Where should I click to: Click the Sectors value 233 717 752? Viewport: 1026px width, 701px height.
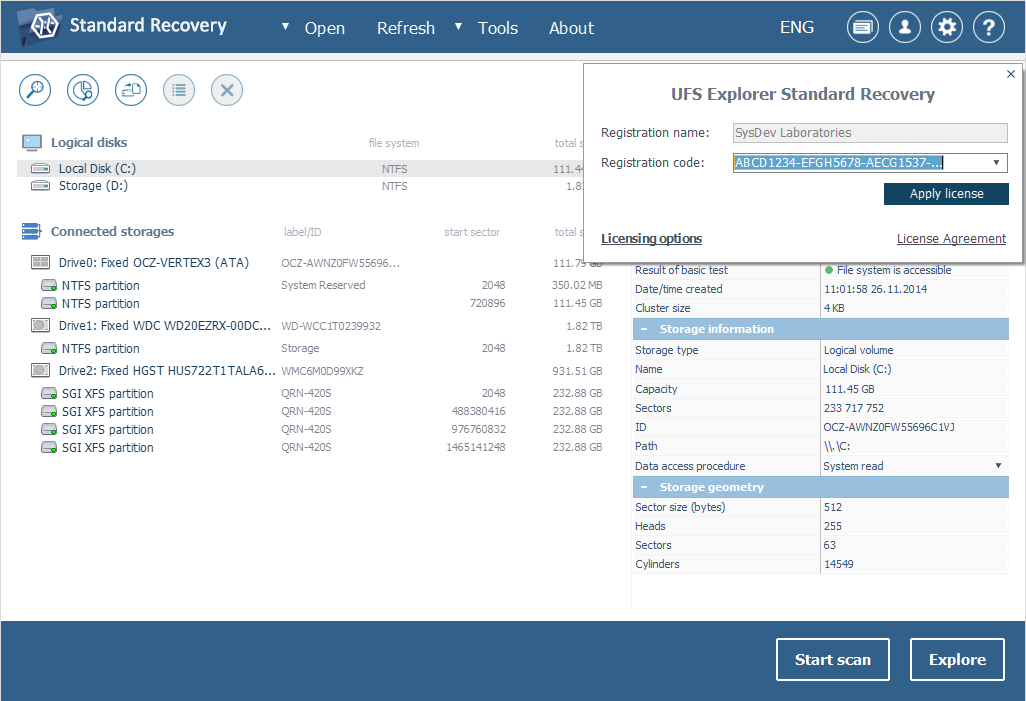(x=854, y=408)
